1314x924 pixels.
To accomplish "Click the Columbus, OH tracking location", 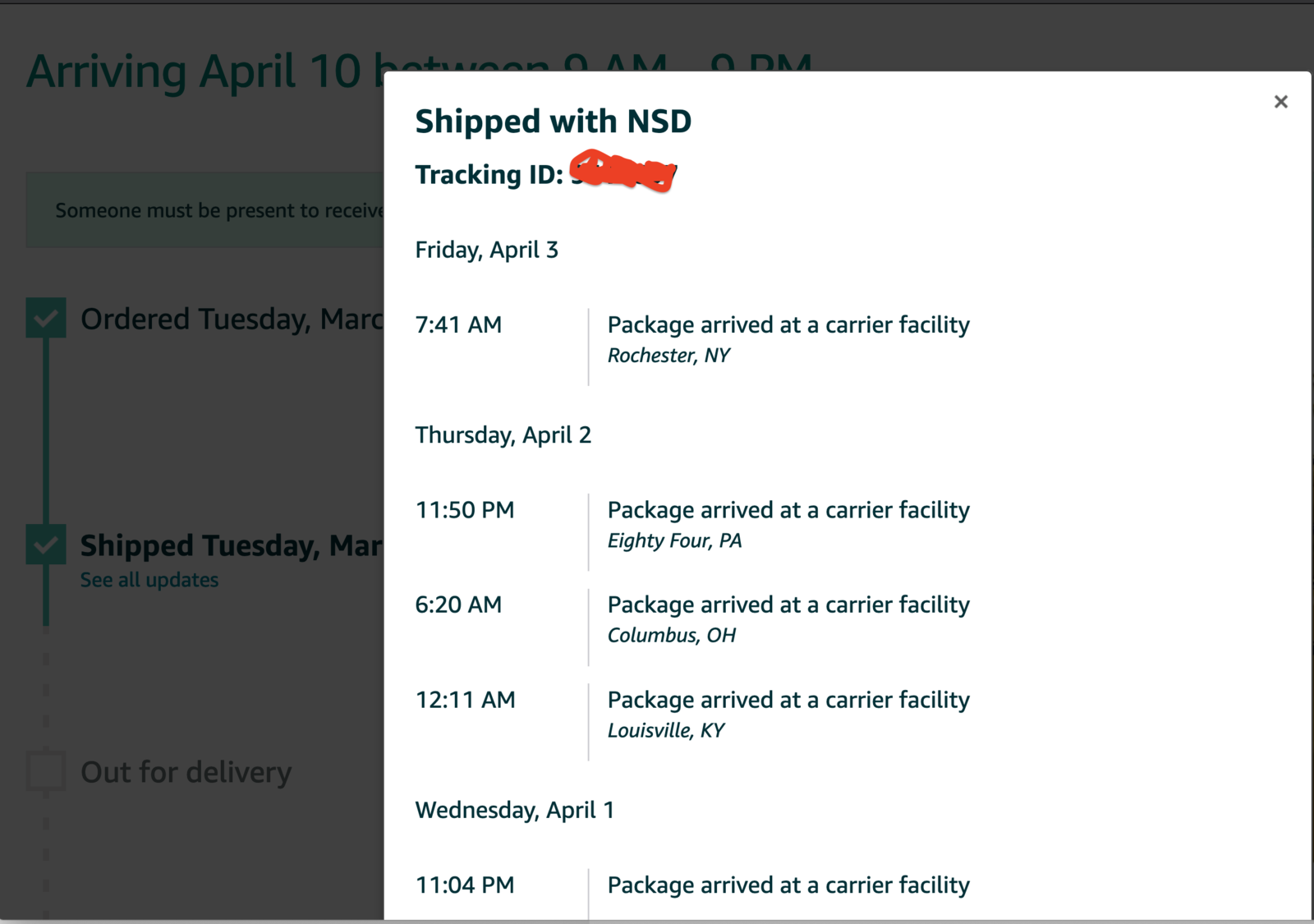I will [x=671, y=636].
